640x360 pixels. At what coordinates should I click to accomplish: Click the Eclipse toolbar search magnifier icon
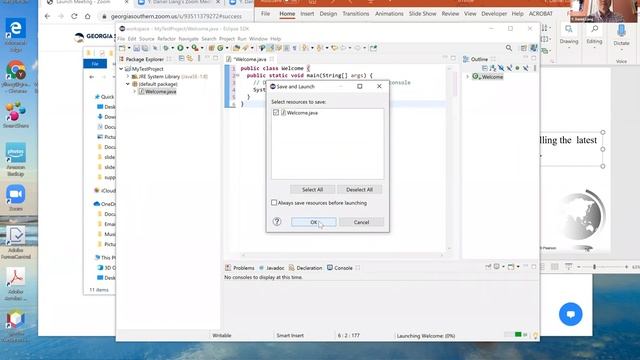click(509, 48)
